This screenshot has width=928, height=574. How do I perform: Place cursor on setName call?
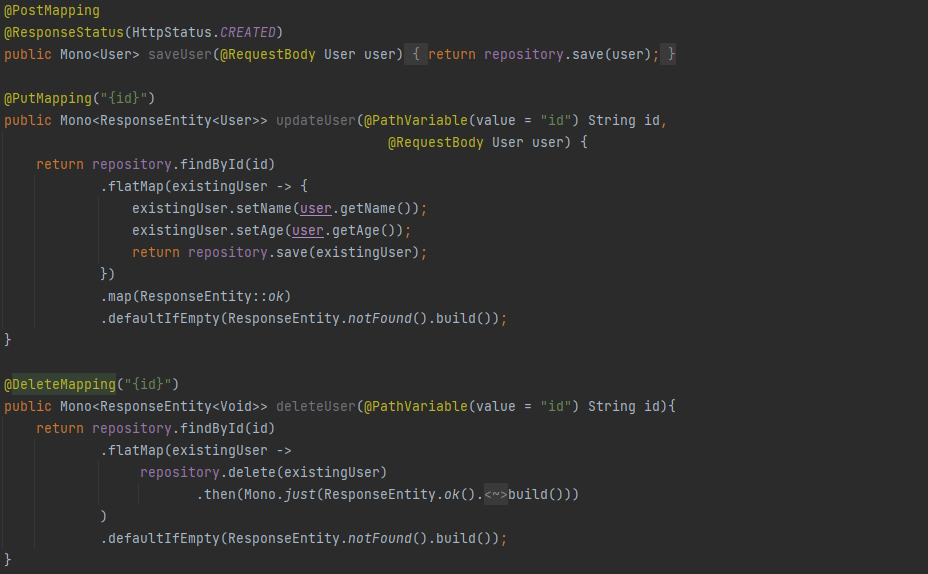[x=264, y=209]
